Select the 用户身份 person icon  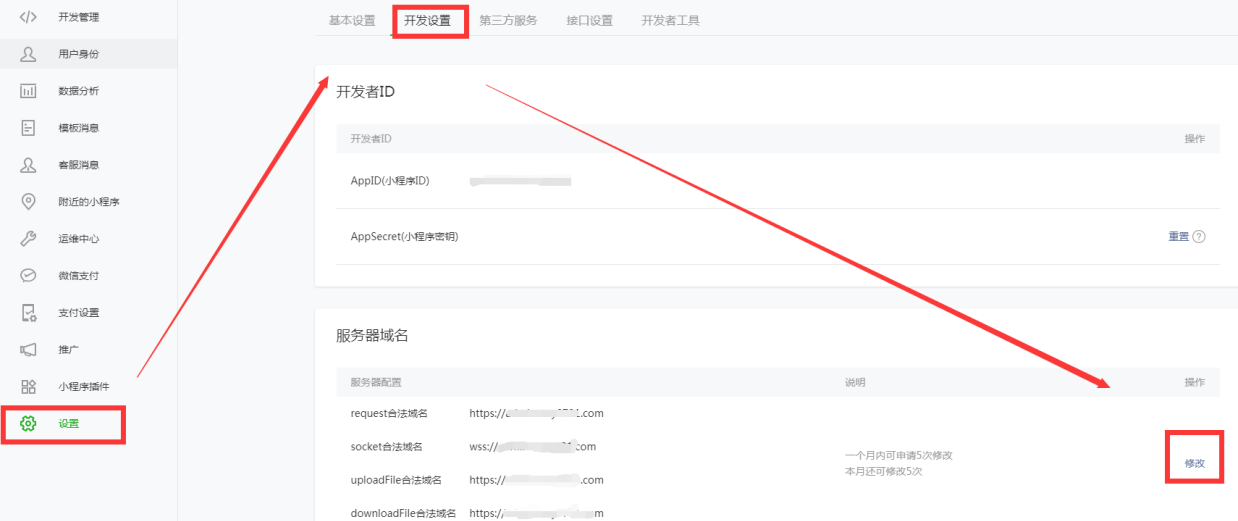coord(29,54)
